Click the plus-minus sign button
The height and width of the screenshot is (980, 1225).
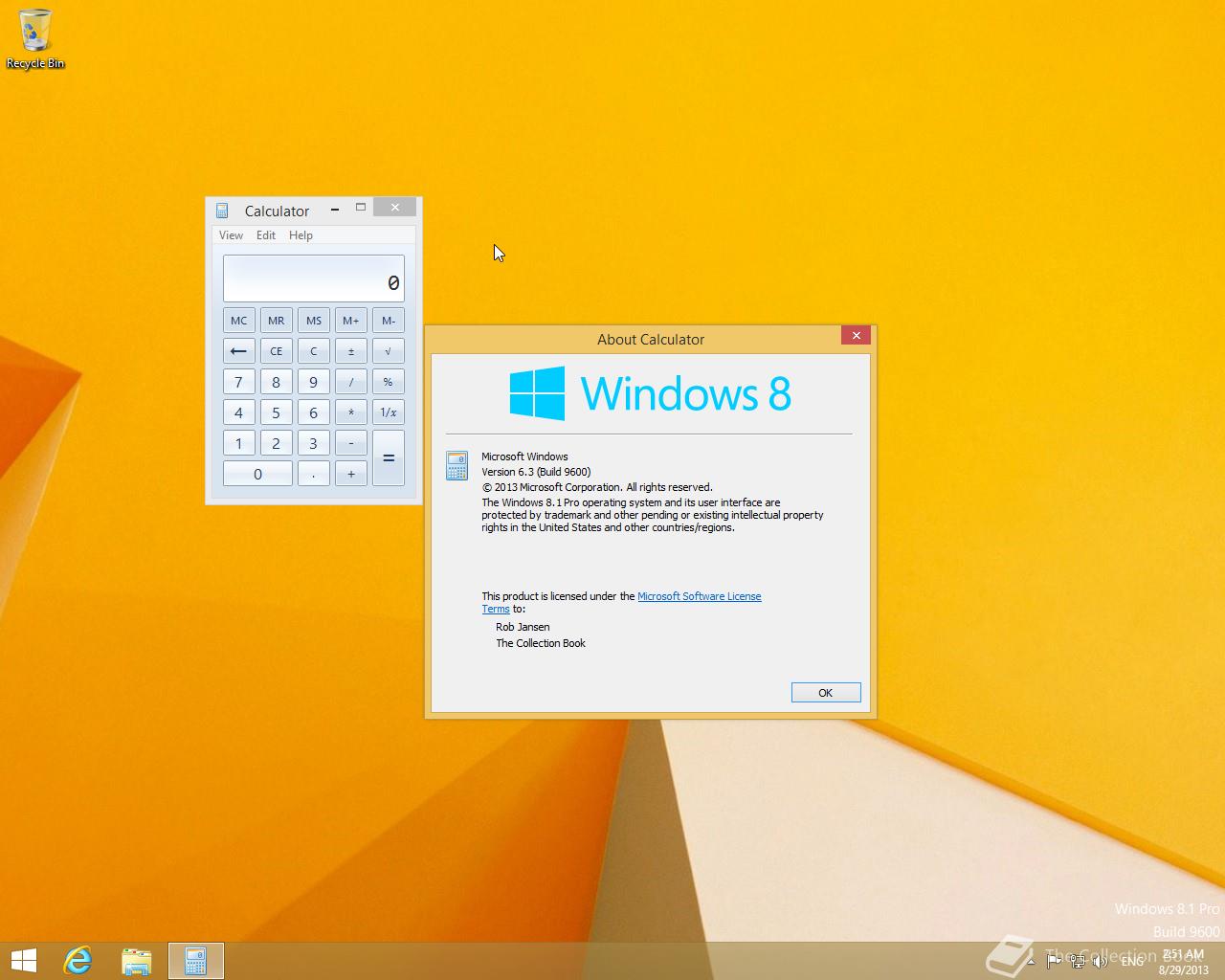pyautogui.click(x=351, y=351)
